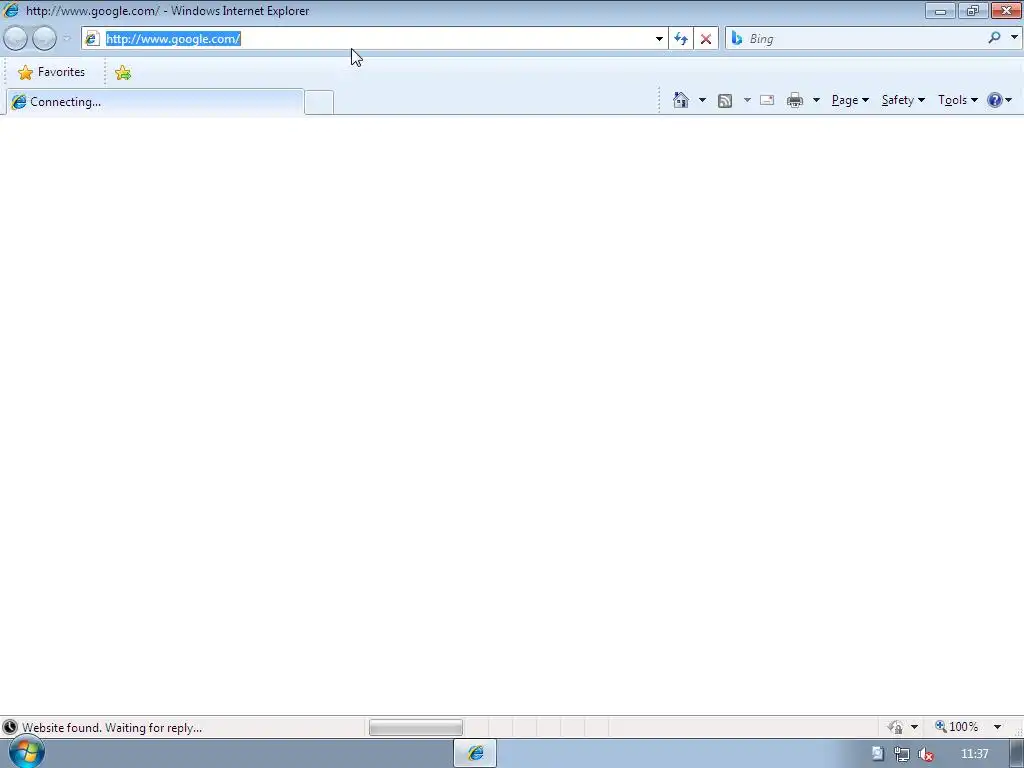Click the Forward navigation button

pos(44,39)
